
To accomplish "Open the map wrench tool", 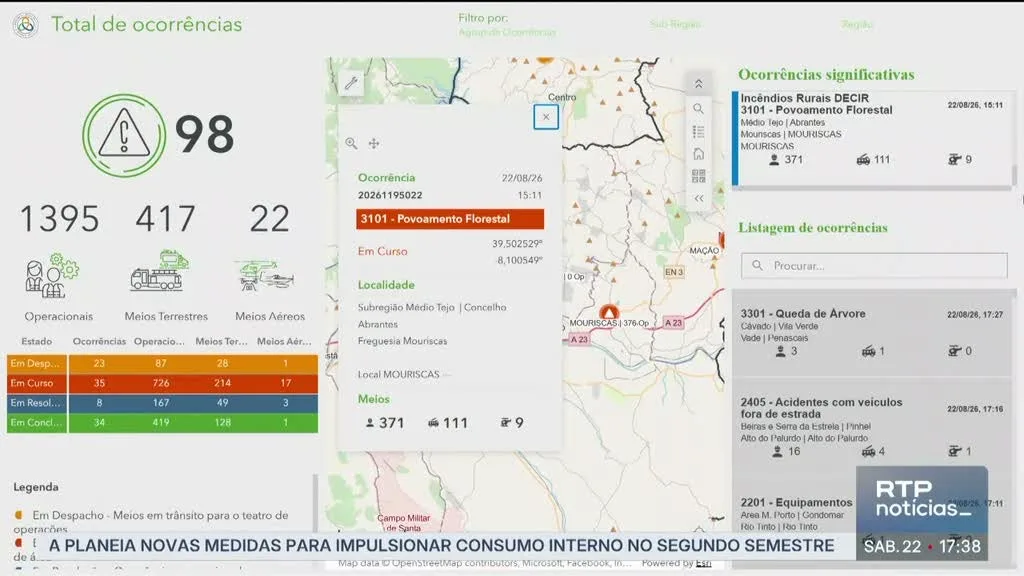I will click(351, 83).
